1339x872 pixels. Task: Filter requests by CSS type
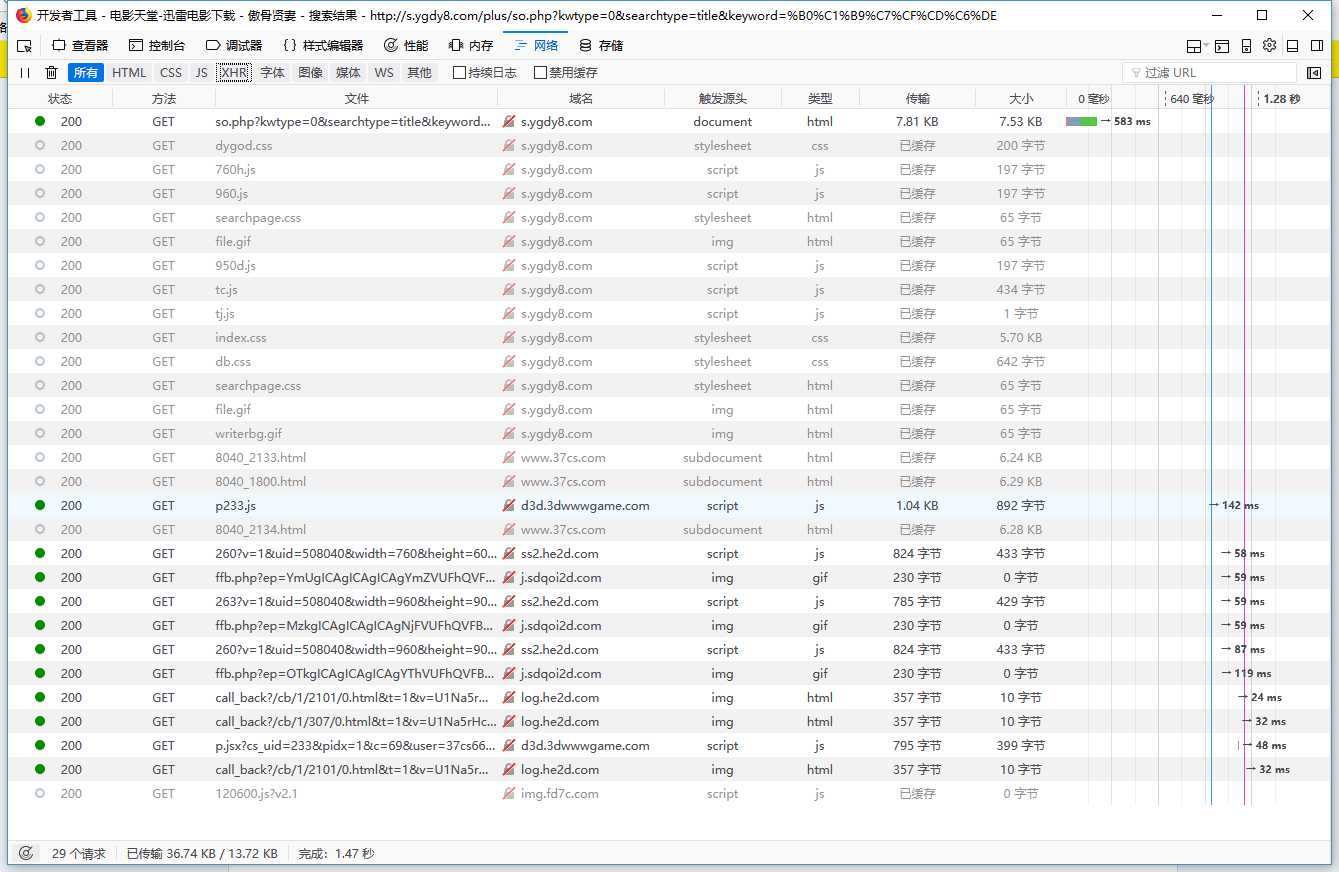(171, 73)
